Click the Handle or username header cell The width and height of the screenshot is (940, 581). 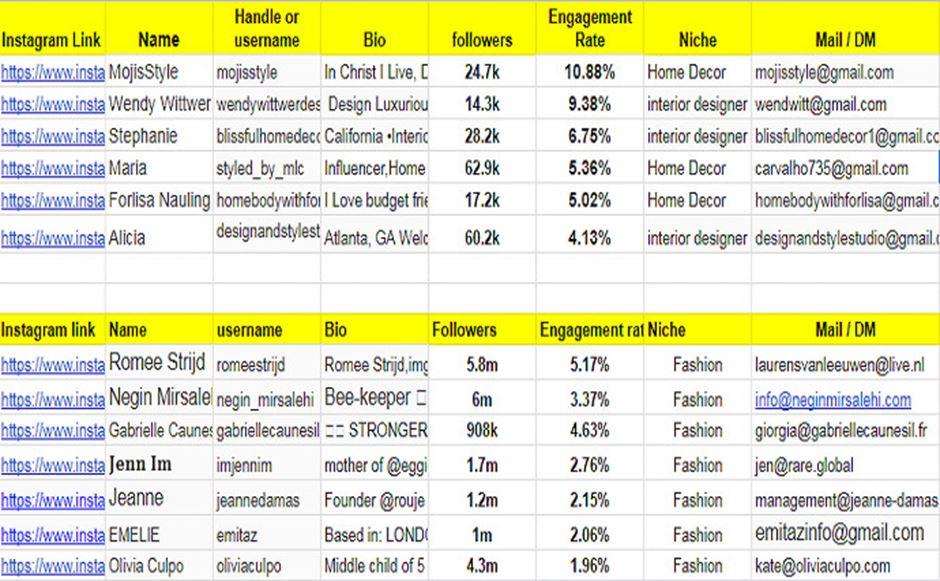(x=266, y=29)
